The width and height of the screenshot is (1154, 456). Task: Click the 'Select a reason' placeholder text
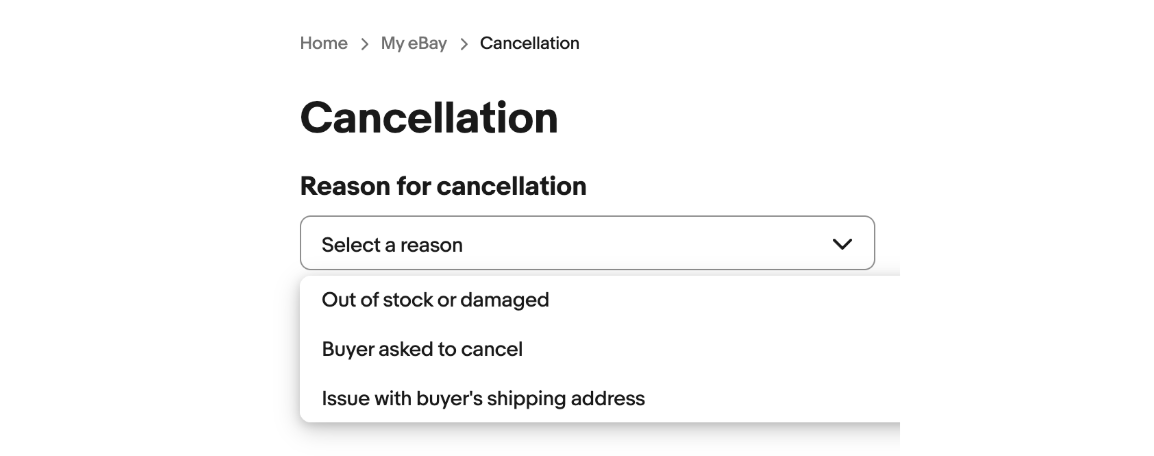(x=392, y=245)
